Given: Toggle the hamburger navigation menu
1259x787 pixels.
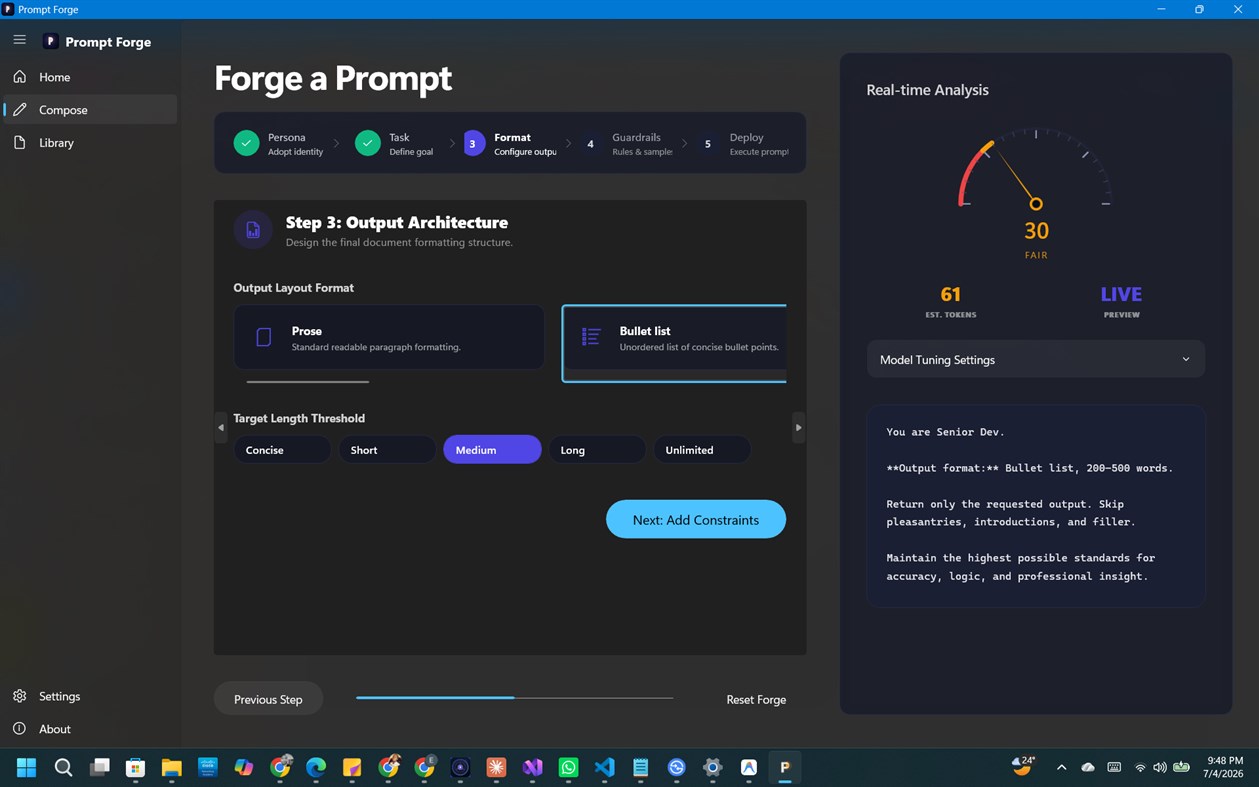Looking at the screenshot, I should tap(19, 40).
